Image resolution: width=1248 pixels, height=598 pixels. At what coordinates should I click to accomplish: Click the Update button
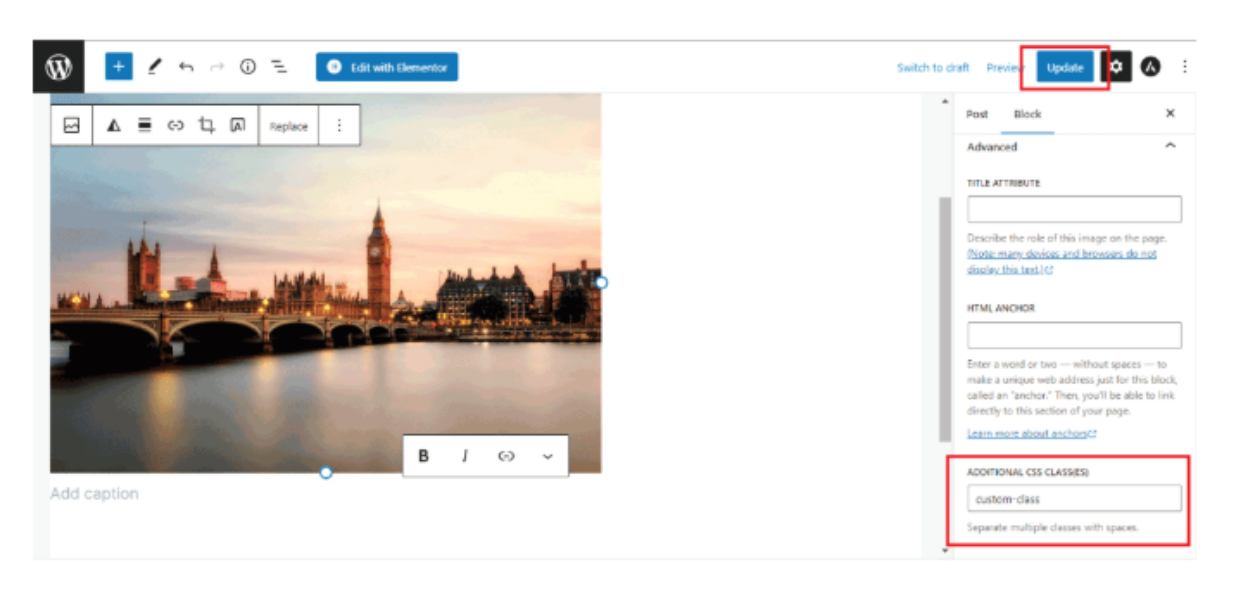(1064, 67)
